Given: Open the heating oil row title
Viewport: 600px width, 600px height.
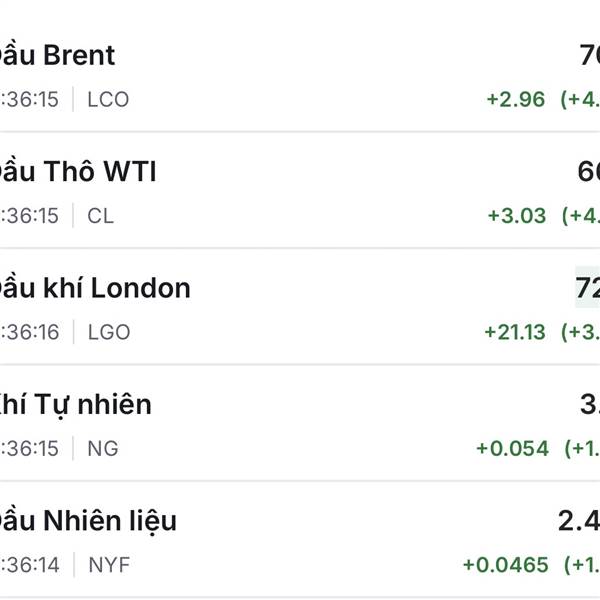Looking at the screenshot, I should point(88,520).
